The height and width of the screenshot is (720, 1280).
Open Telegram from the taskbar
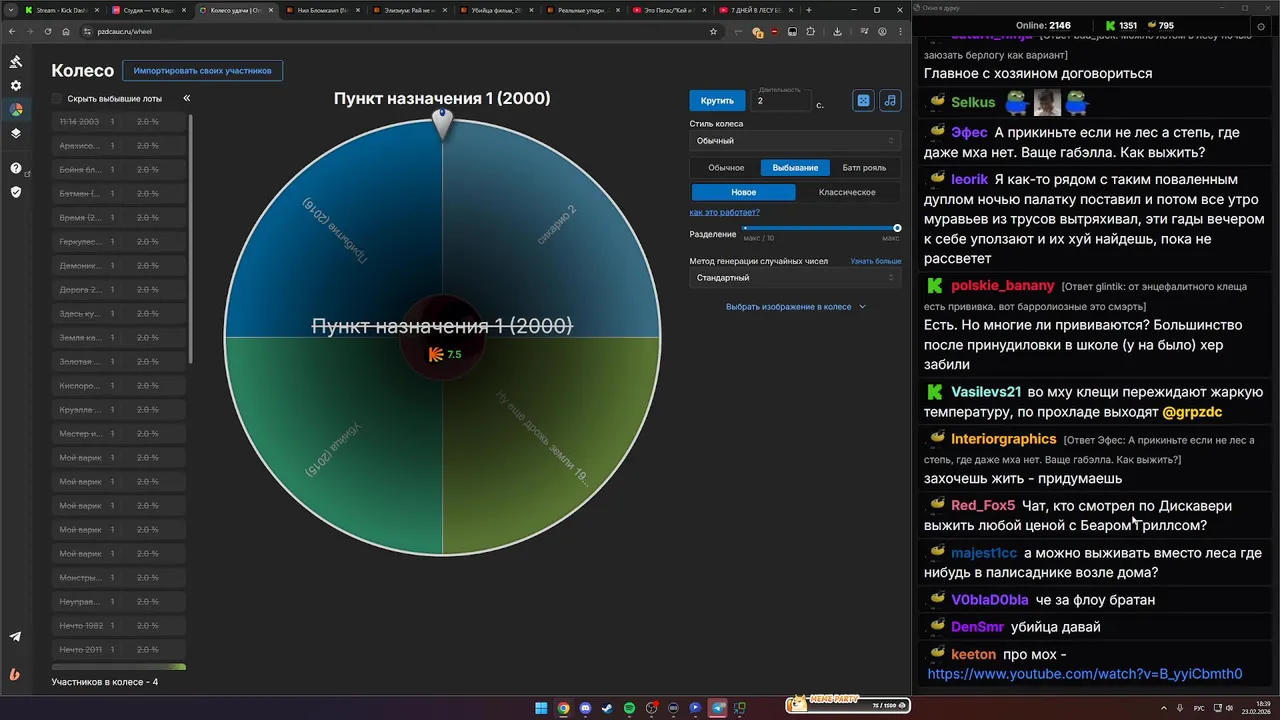[x=717, y=708]
